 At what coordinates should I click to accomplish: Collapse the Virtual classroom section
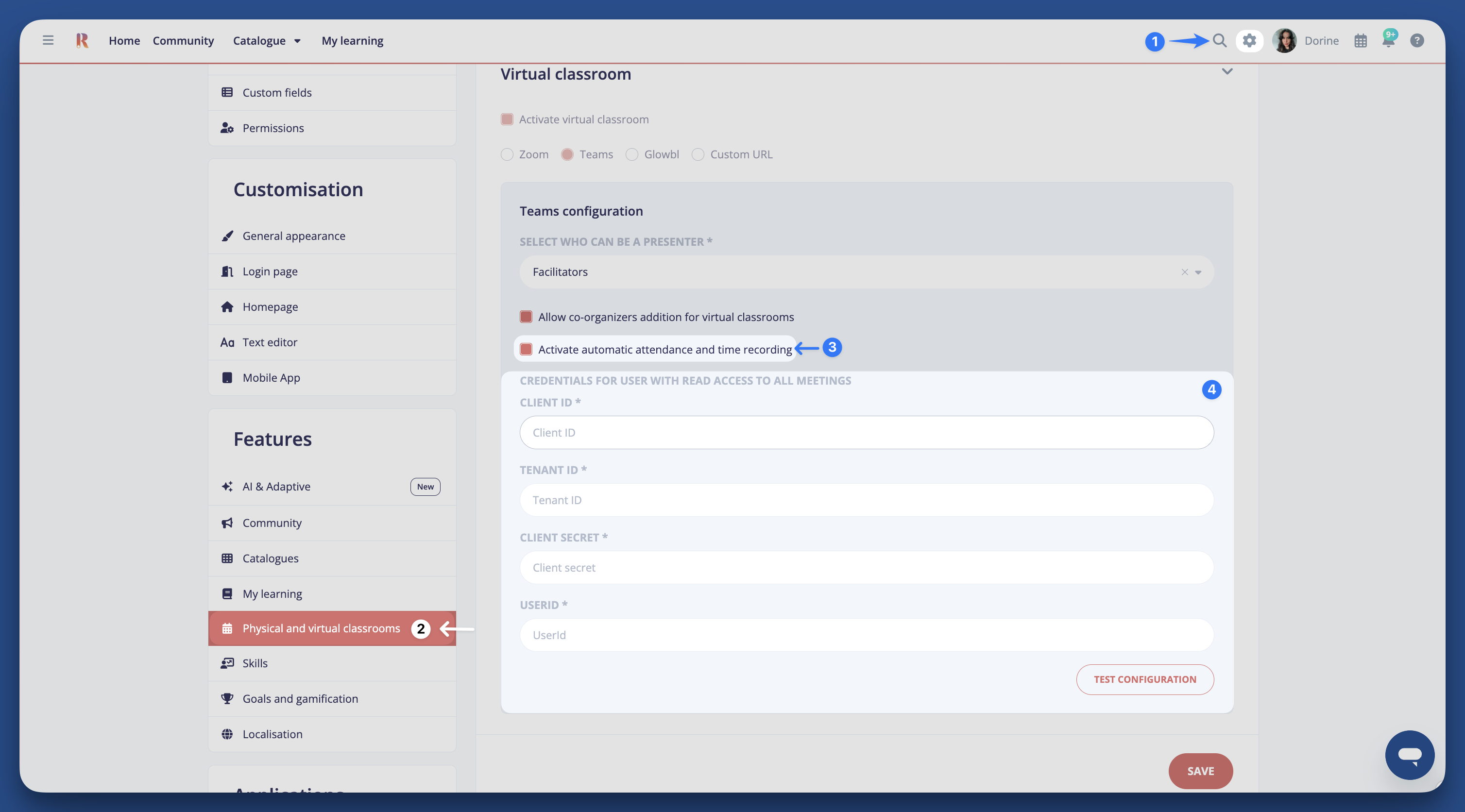1228,72
